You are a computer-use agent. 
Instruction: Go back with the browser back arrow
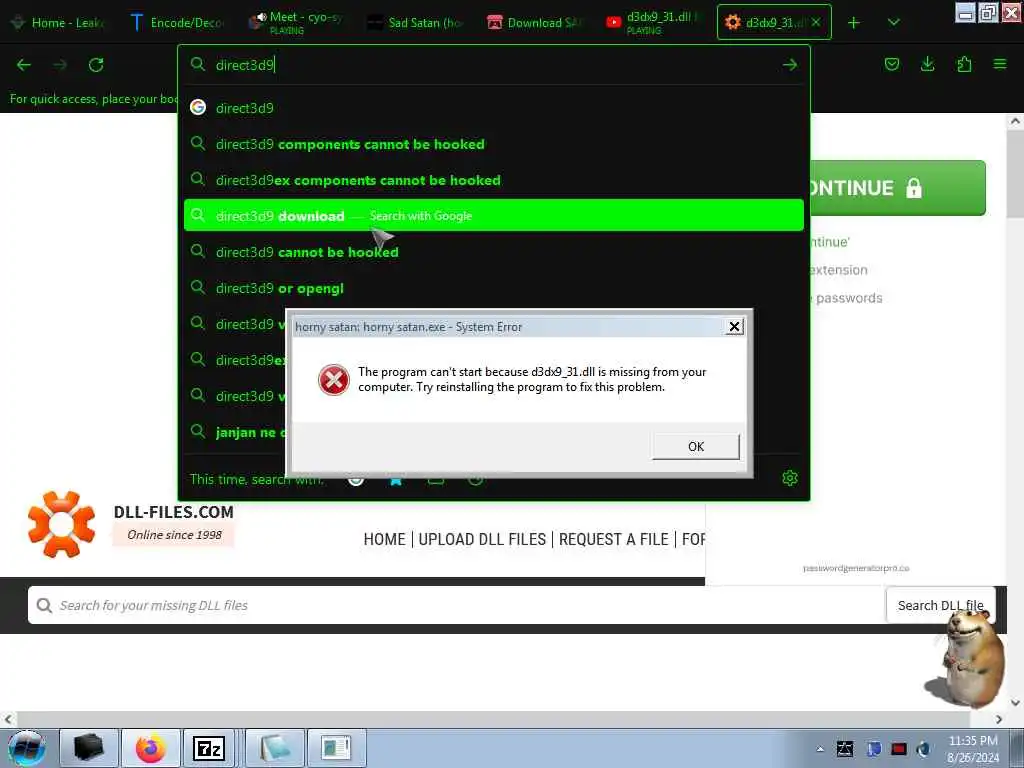click(x=24, y=65)
